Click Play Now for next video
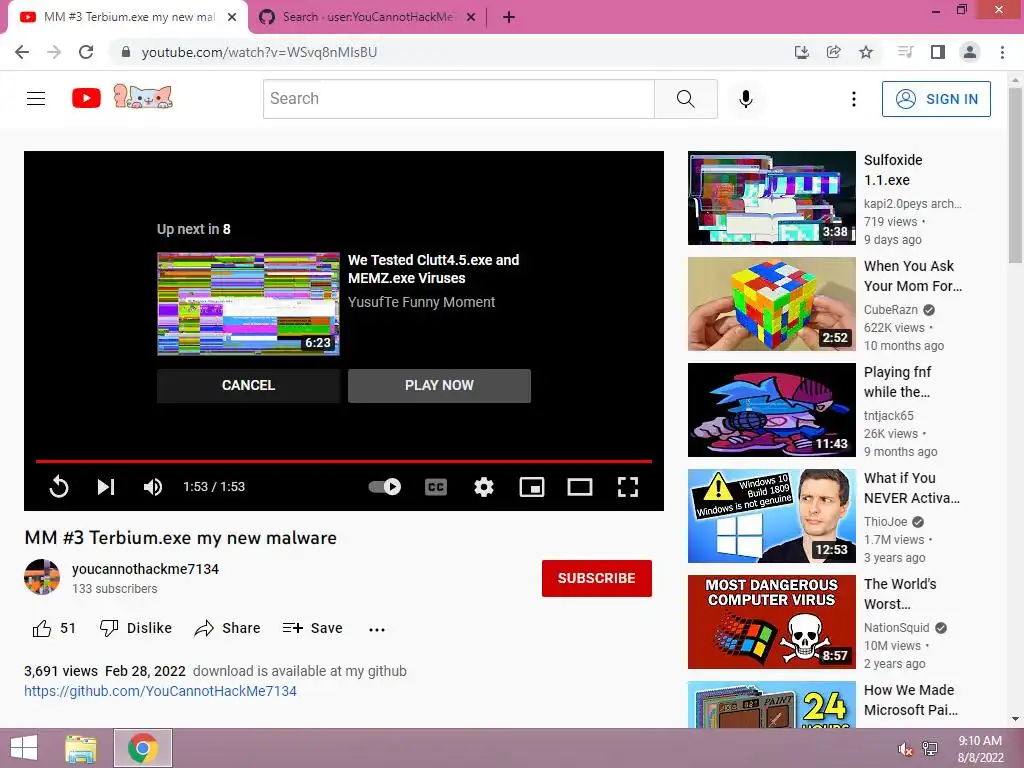 click(x=440, y=385)
